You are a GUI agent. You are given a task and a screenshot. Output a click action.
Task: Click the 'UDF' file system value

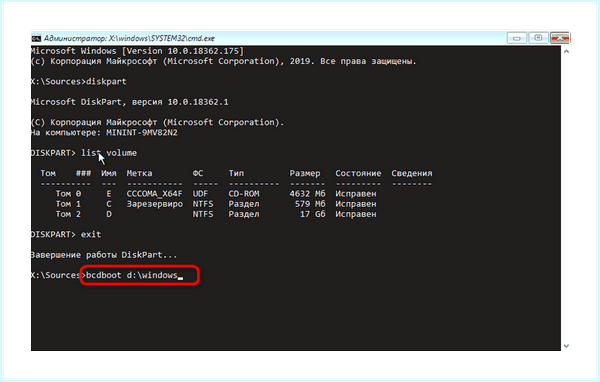(x=200, y=194)
